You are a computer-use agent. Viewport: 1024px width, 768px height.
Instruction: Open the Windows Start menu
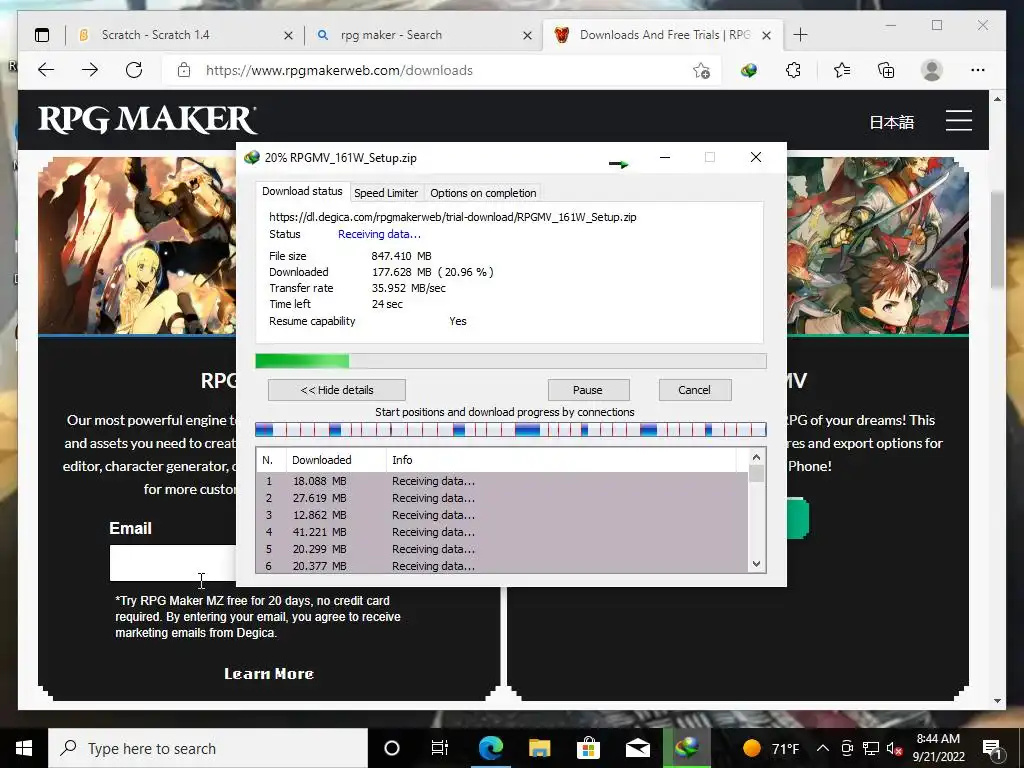coord(24,748)
